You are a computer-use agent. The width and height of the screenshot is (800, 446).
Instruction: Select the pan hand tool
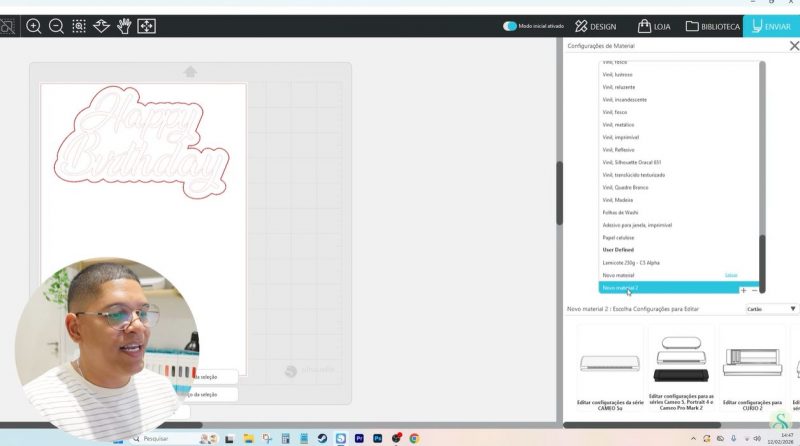124,26
